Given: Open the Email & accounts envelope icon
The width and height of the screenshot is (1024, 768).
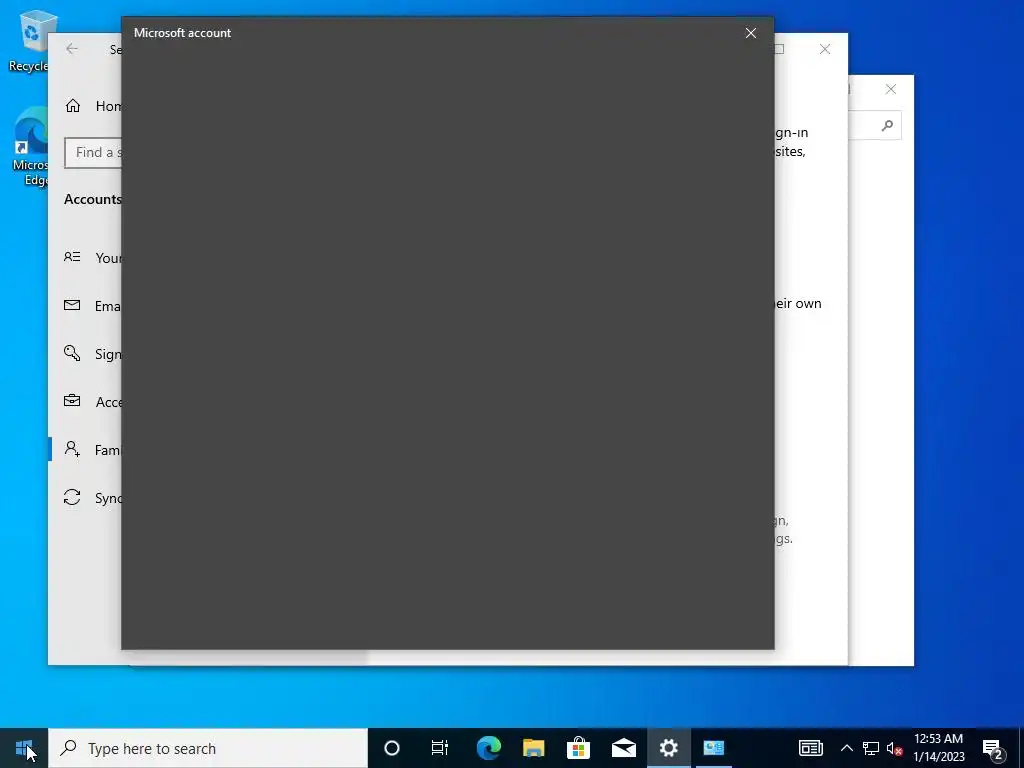Looking at the screenshot, I should 72,305.
